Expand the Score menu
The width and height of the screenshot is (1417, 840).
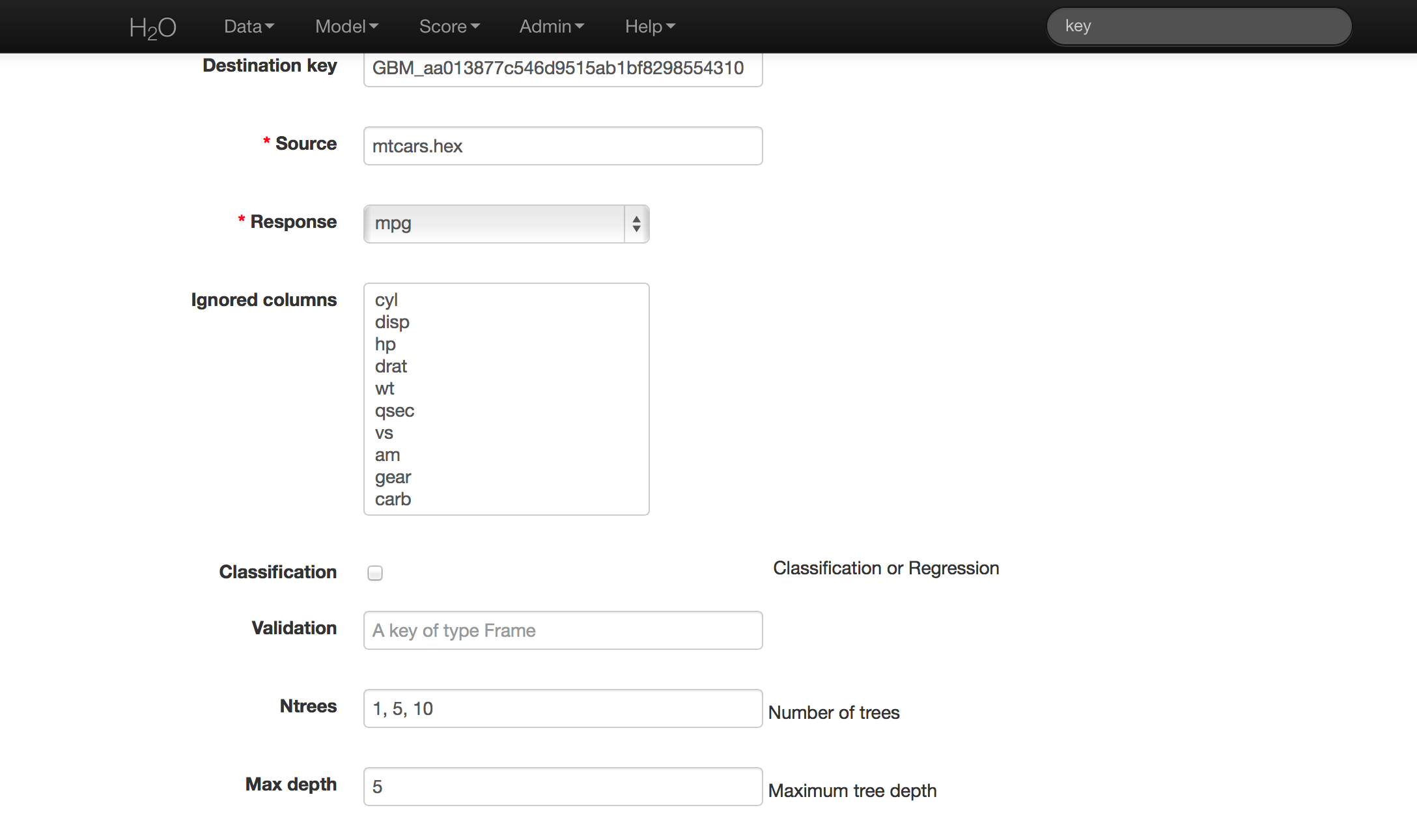pos(449,27)
